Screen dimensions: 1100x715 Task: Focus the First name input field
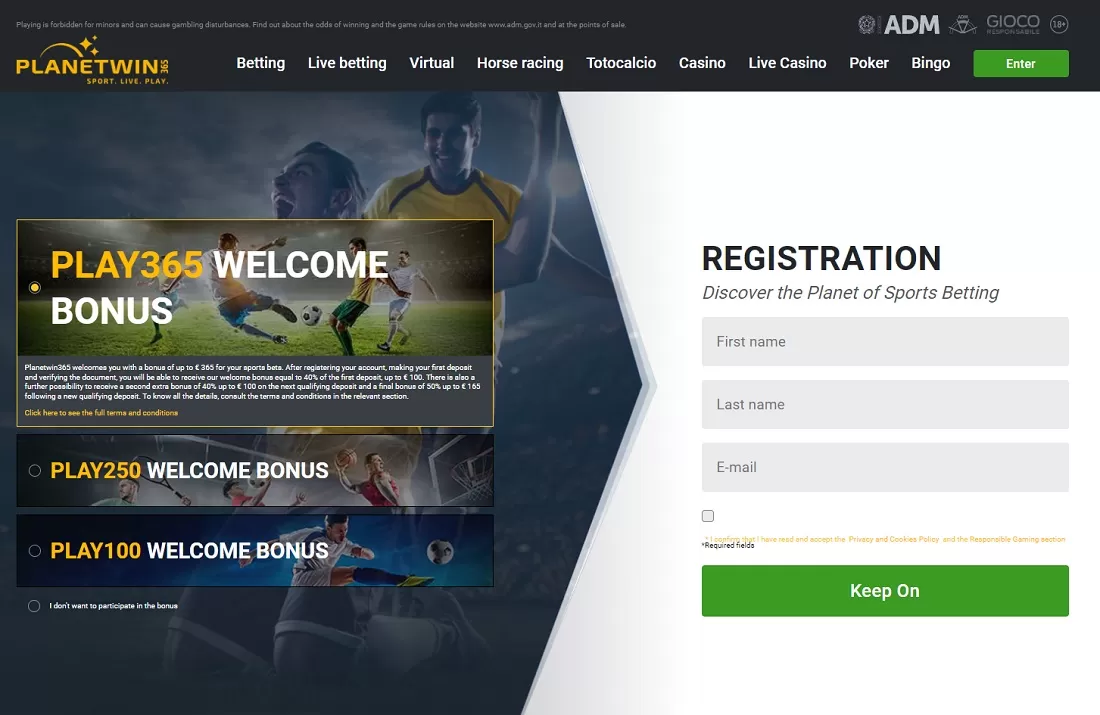tap(885, 342)
